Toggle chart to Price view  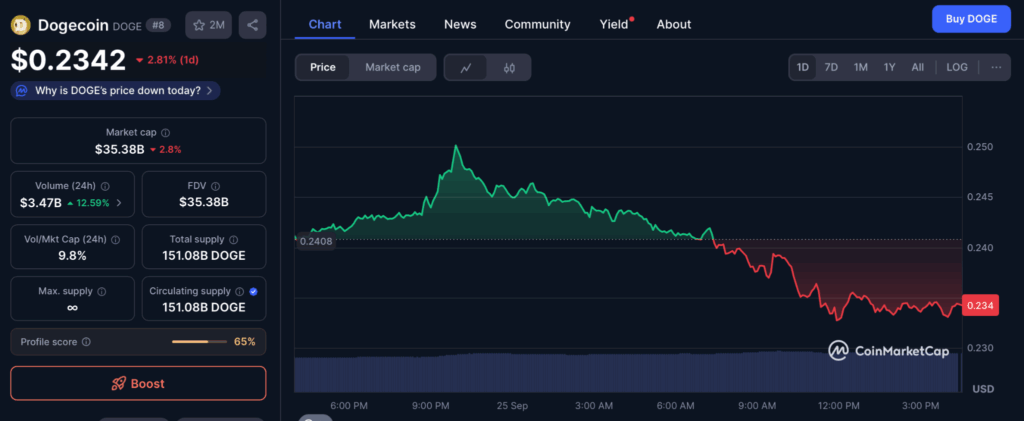click(x=323, y=67)
